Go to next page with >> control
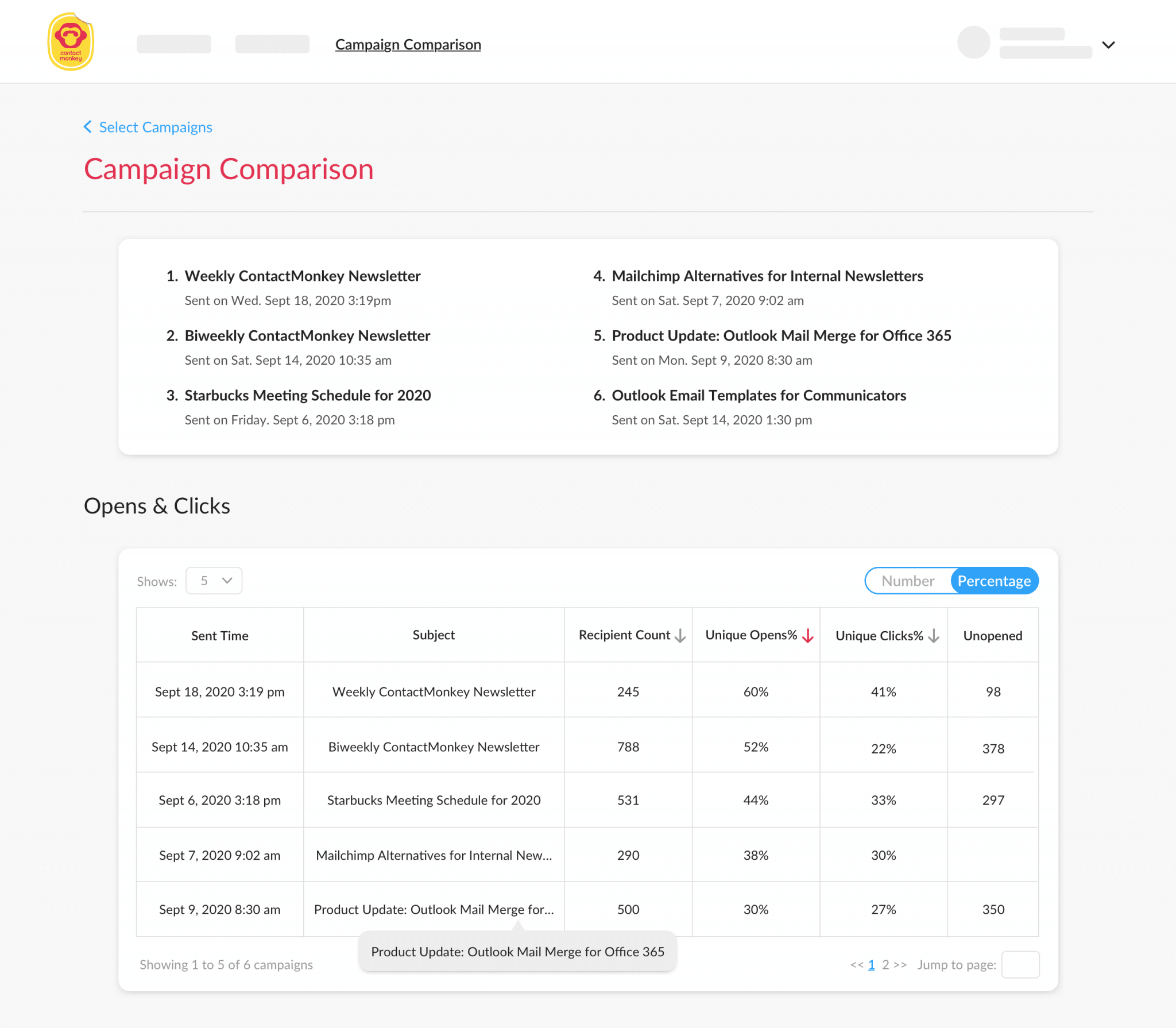 tap(900, 965)
